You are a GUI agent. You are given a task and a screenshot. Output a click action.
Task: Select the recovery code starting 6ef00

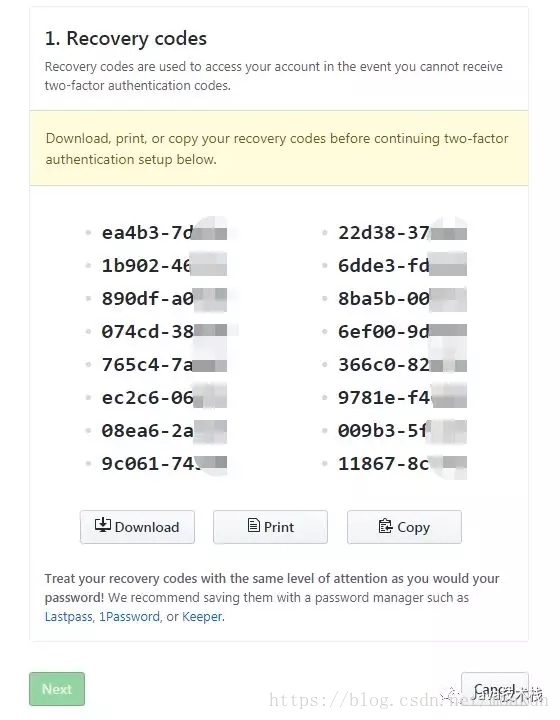point(402,332)
